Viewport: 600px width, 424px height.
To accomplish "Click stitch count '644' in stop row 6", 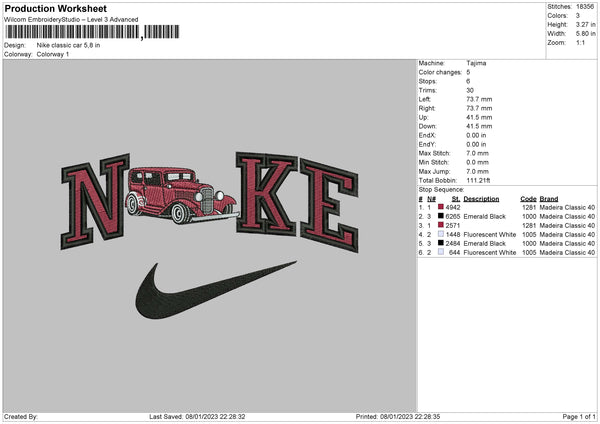I will tap(455, 253).
